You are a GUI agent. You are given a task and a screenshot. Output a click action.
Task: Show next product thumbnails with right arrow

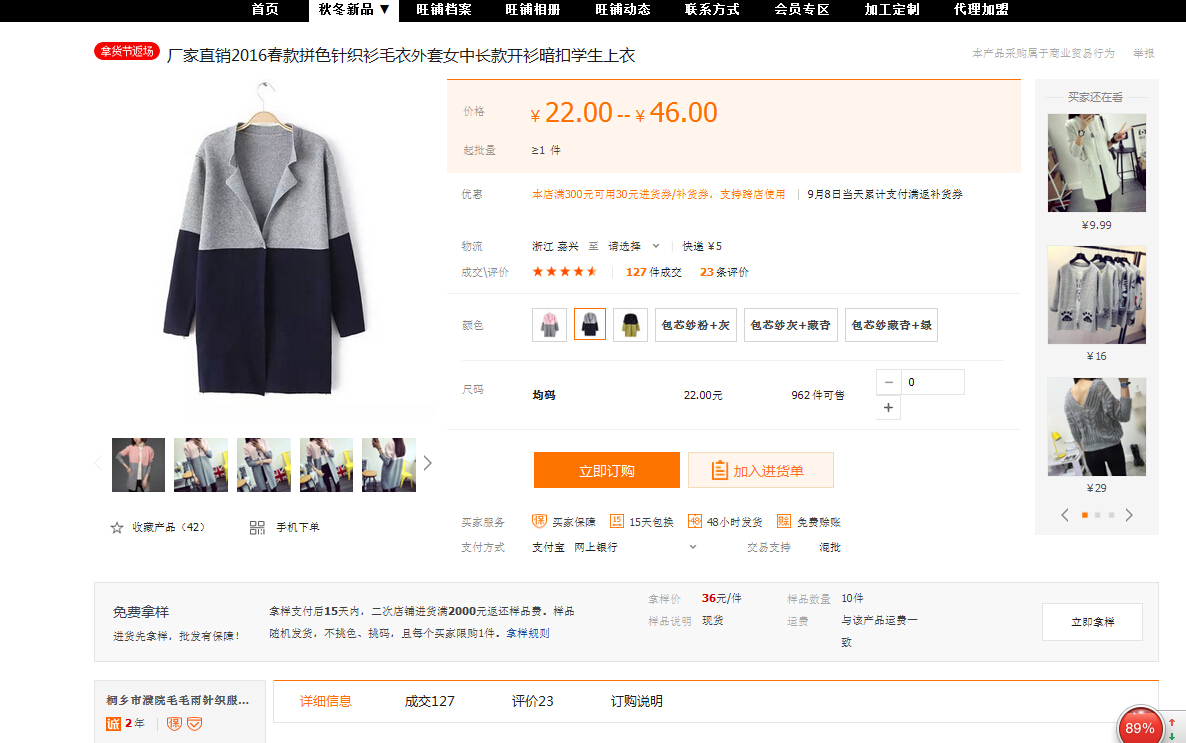click(x=428, y=463)
